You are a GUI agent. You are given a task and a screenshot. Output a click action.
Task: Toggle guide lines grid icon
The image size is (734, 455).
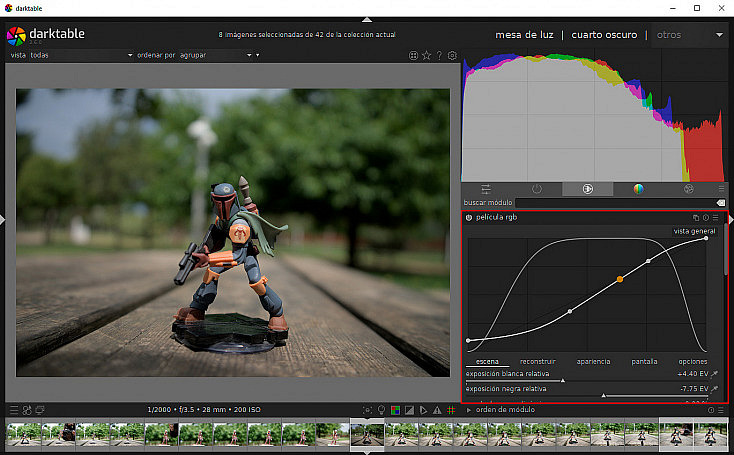pyautogui.click(x=451, y=410)
